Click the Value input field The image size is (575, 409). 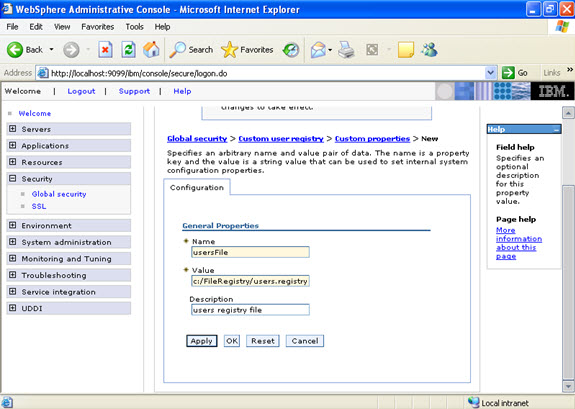point(250,281)
